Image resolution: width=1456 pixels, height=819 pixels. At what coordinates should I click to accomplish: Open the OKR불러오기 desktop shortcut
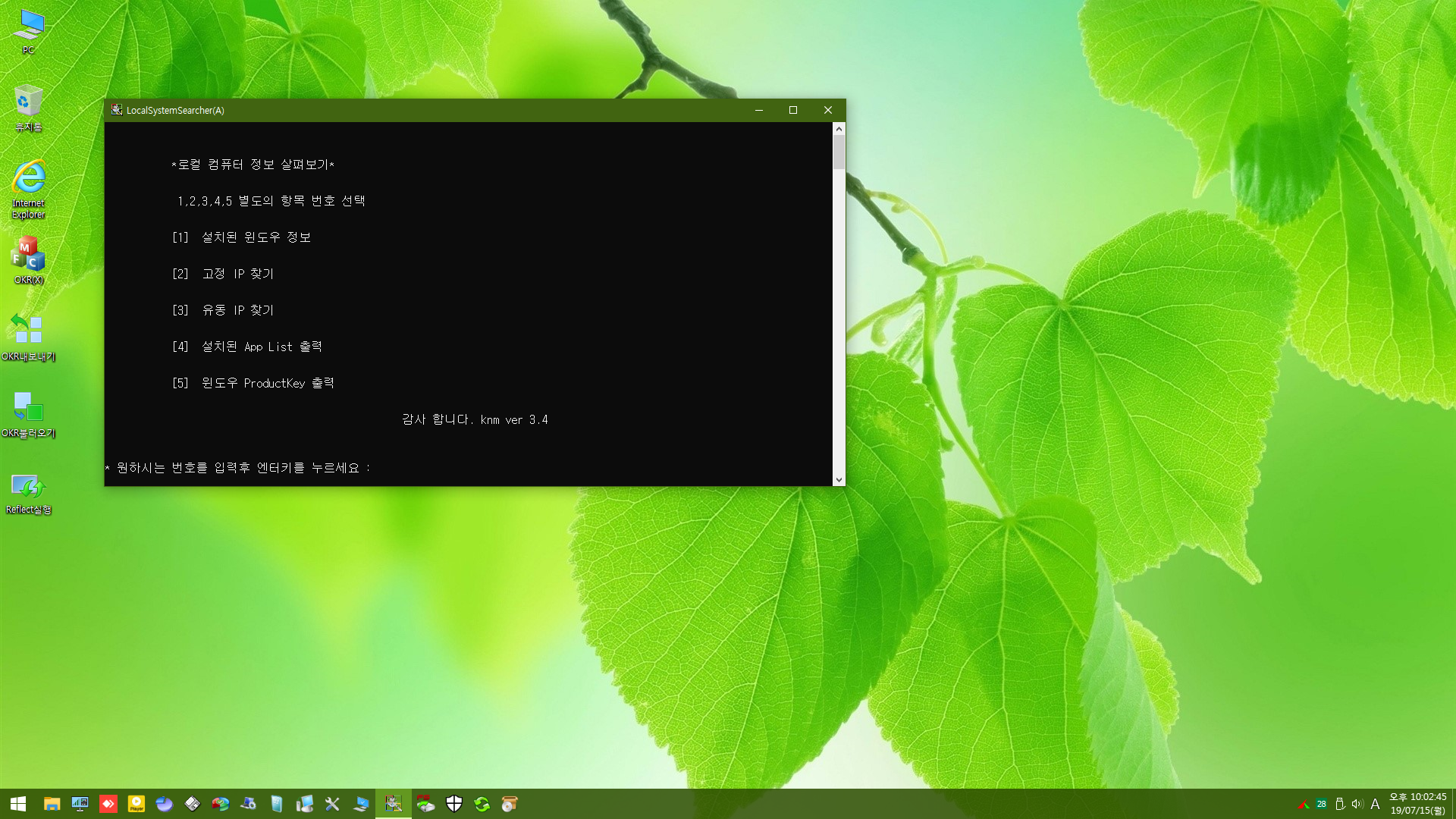(x=28, y=414)
